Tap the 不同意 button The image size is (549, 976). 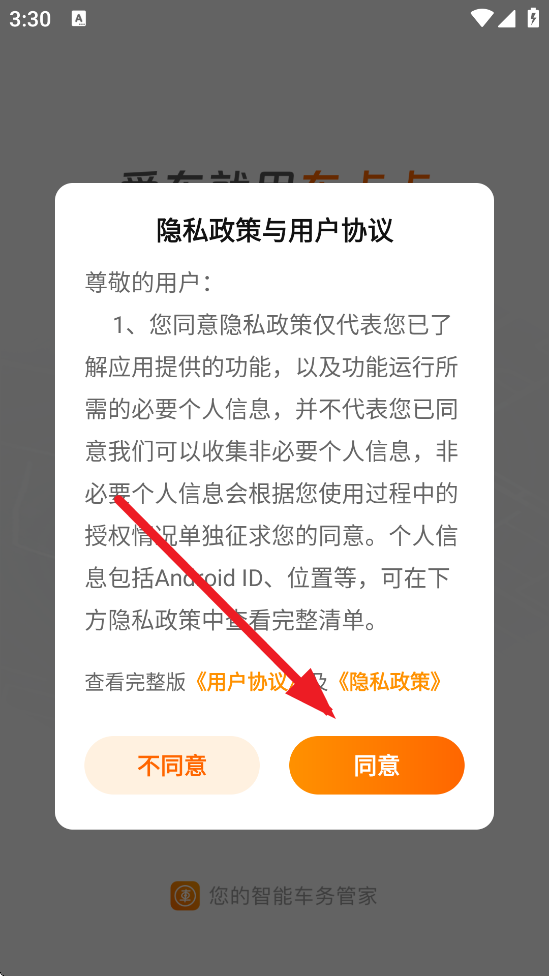[x=172, y=765]
